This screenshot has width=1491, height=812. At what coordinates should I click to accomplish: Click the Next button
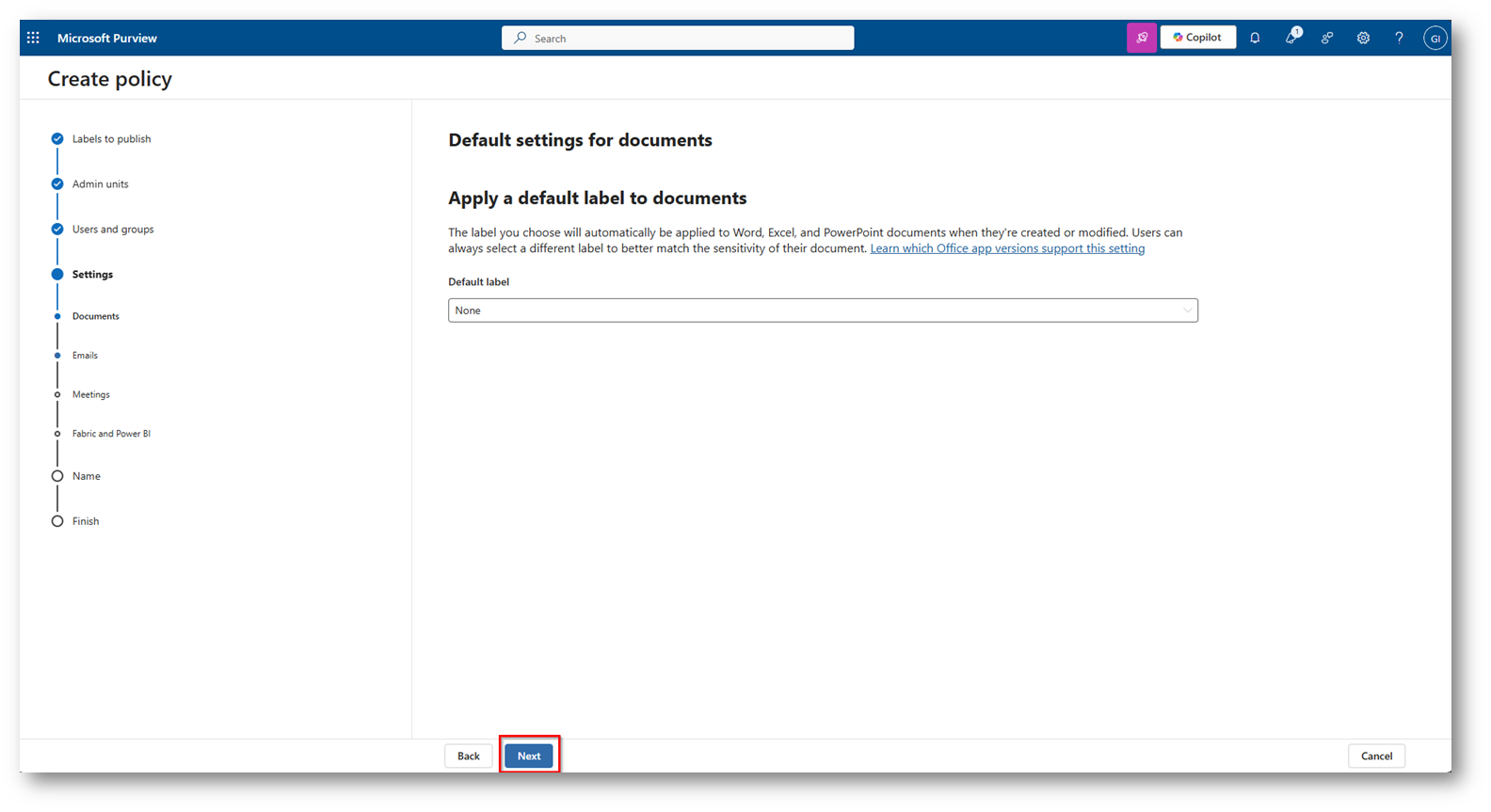[529, 756]
